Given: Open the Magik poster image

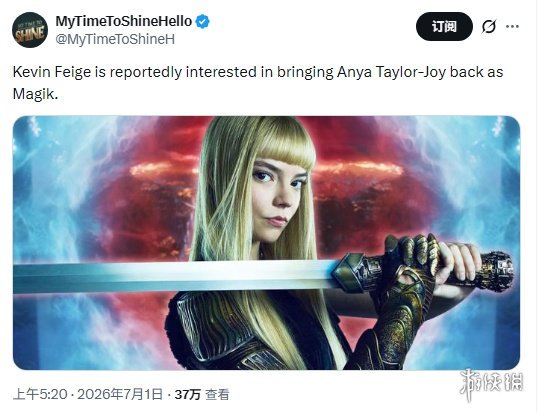Looking at the screenshot, I should (x=267, y=243).
